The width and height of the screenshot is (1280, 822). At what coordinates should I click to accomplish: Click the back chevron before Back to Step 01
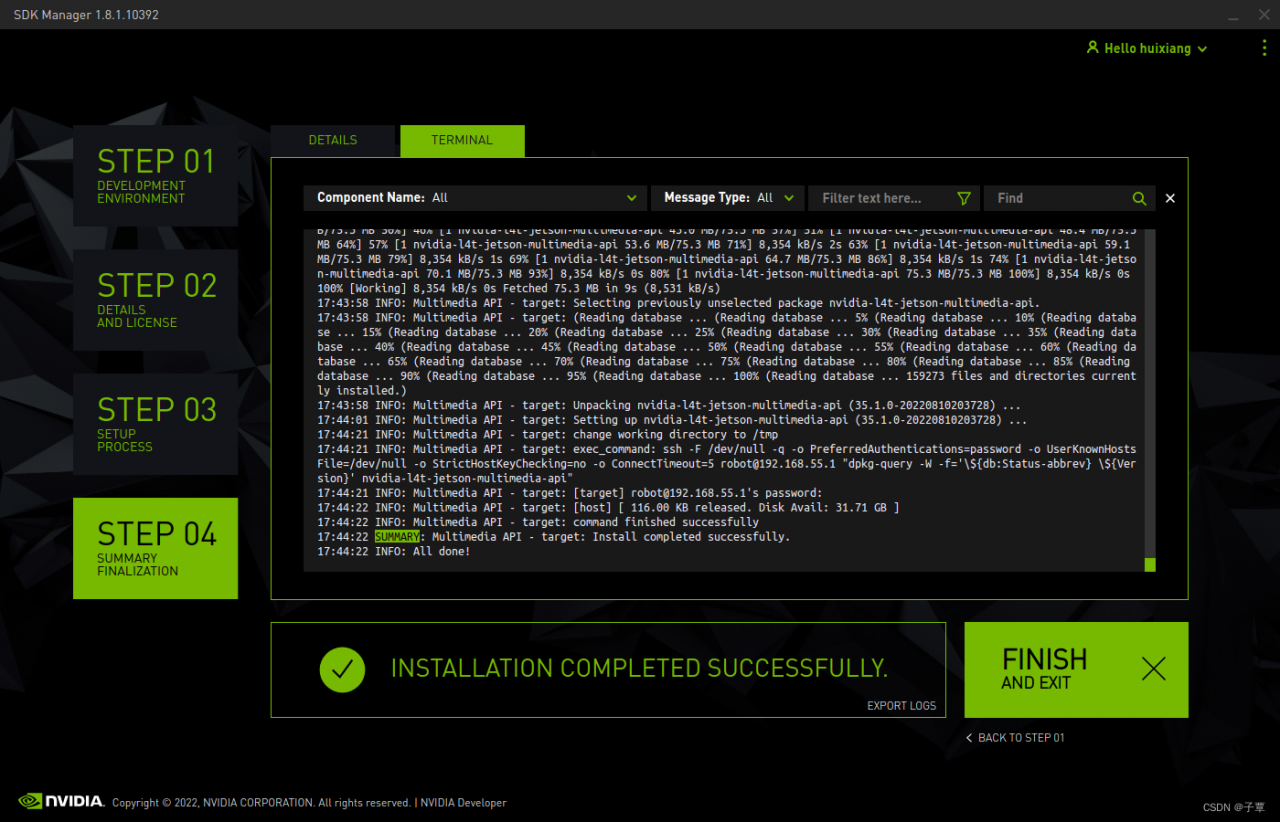click(969, 738)
